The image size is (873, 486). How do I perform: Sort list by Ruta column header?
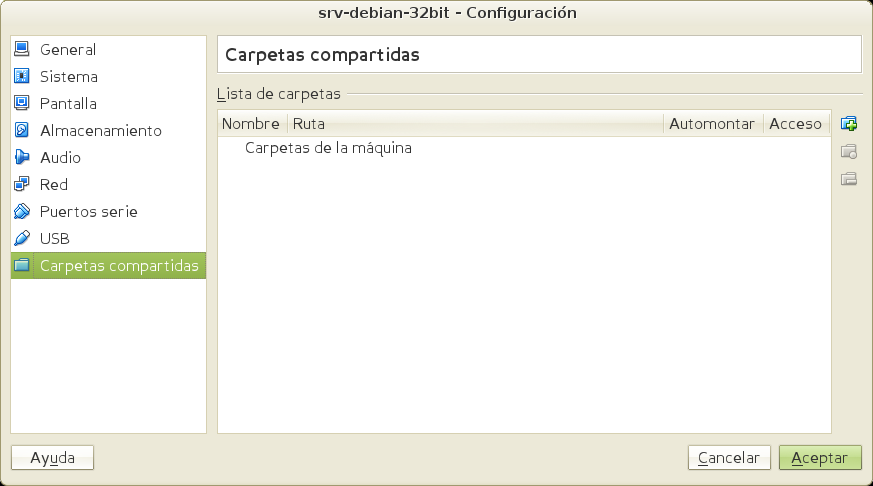(475, 124)
